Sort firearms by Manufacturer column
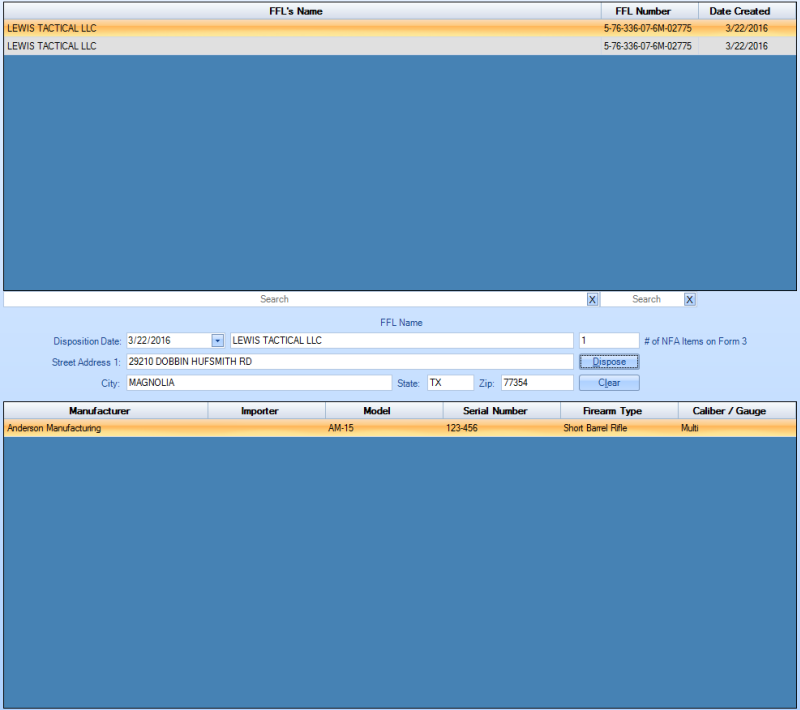 pos(106,411)
